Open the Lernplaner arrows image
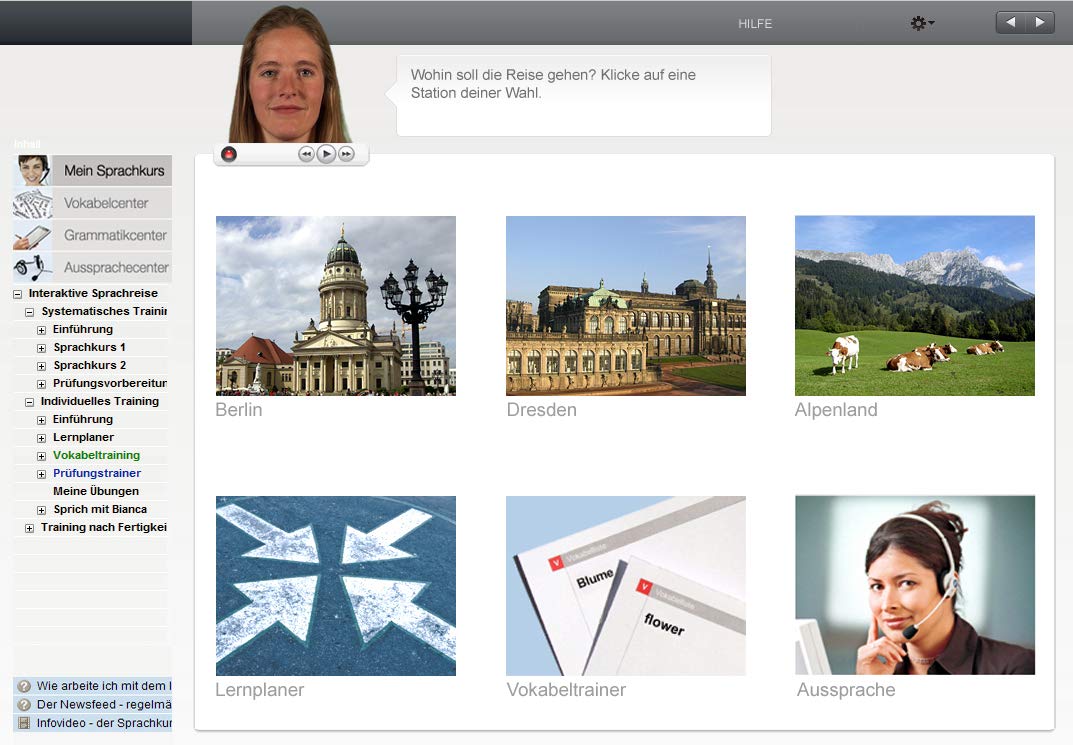This screenshot has height=745, width=1073. (336, 586)
